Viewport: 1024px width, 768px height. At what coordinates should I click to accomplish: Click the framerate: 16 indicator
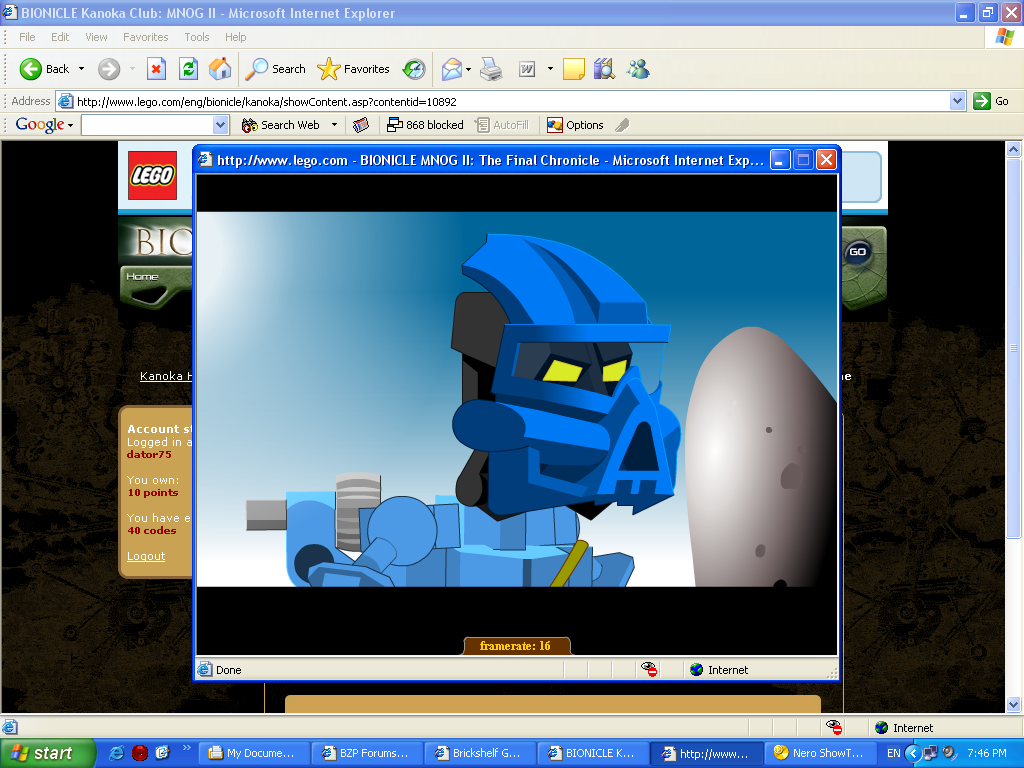coord(516,646)
